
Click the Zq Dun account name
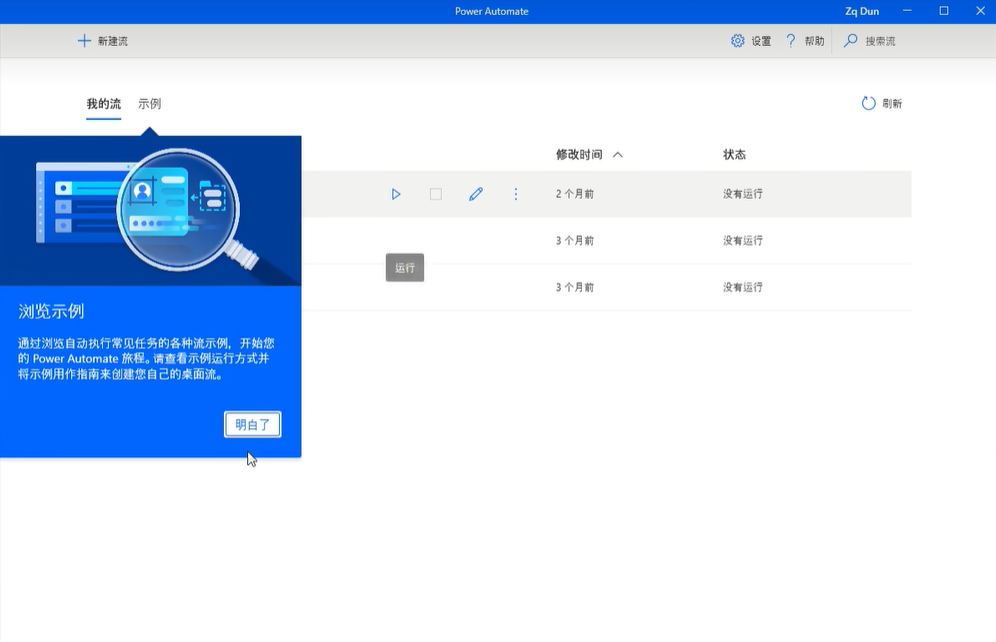click(862, 11)
